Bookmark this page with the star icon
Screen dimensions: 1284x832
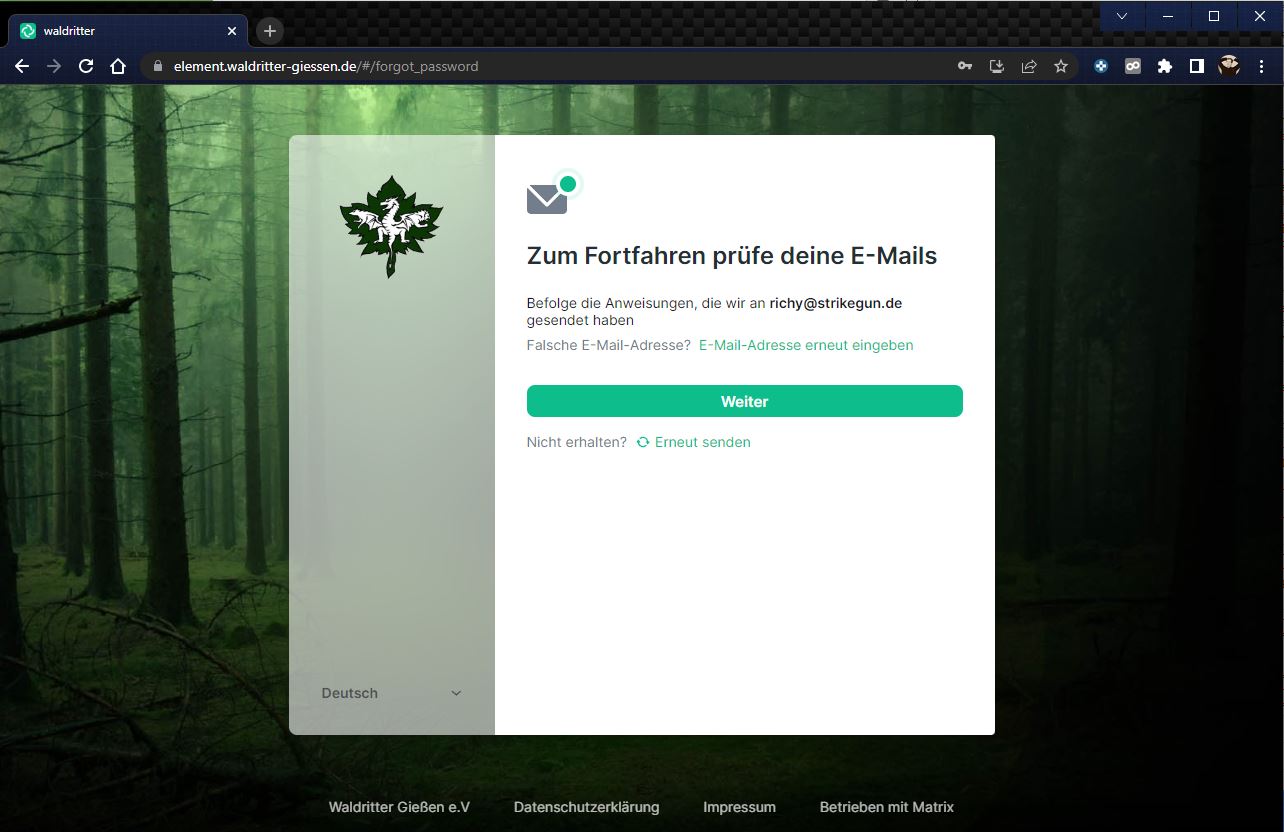(x=1061, y=66)
